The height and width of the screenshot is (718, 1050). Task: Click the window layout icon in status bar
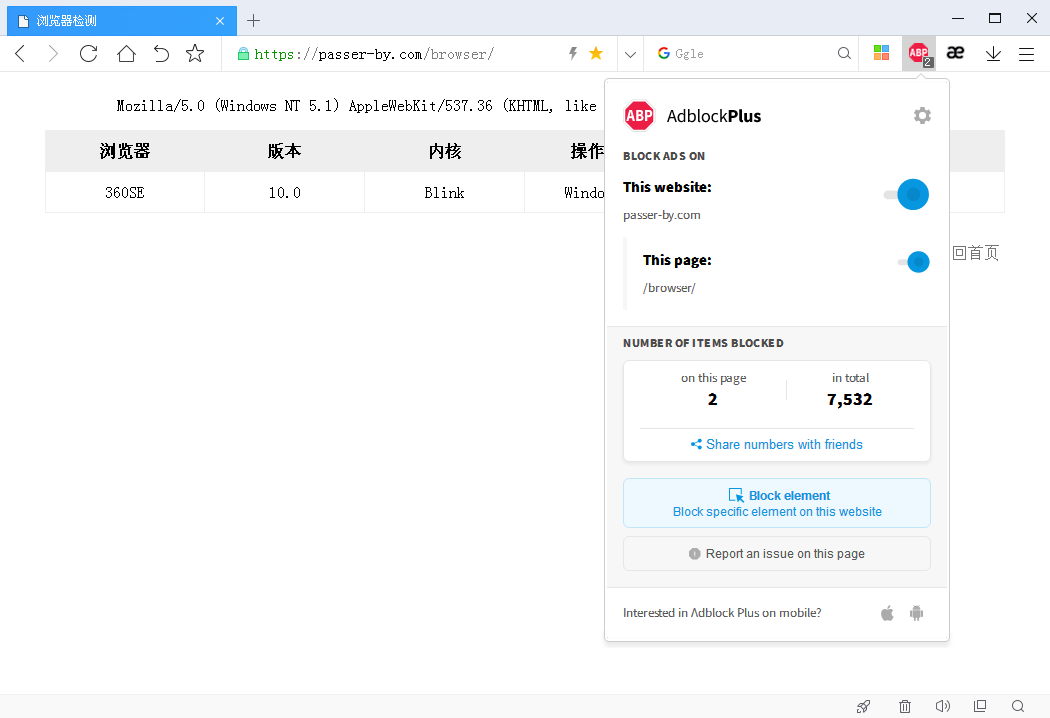click(x=980, y=706)
